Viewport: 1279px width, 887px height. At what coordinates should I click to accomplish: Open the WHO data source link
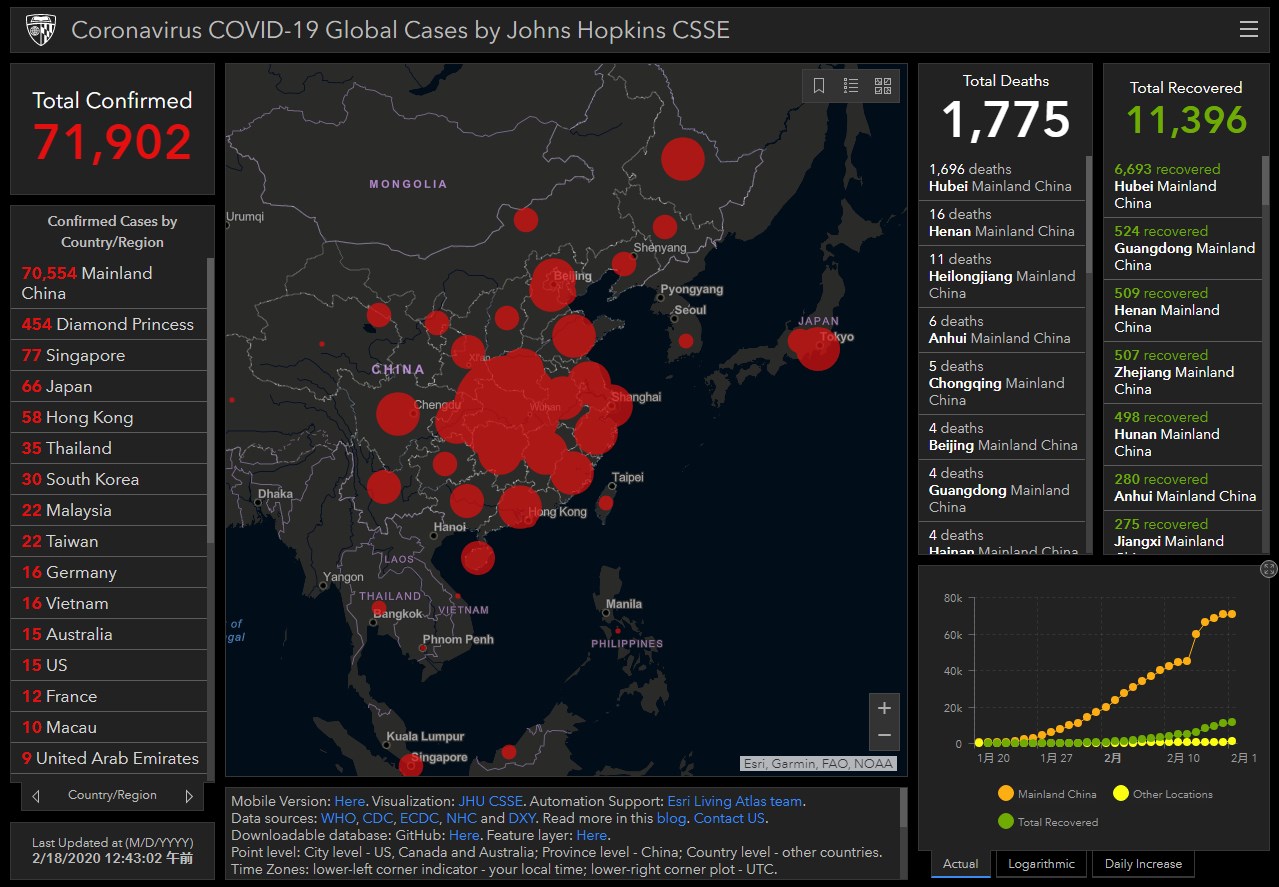(x=338, y=818)
